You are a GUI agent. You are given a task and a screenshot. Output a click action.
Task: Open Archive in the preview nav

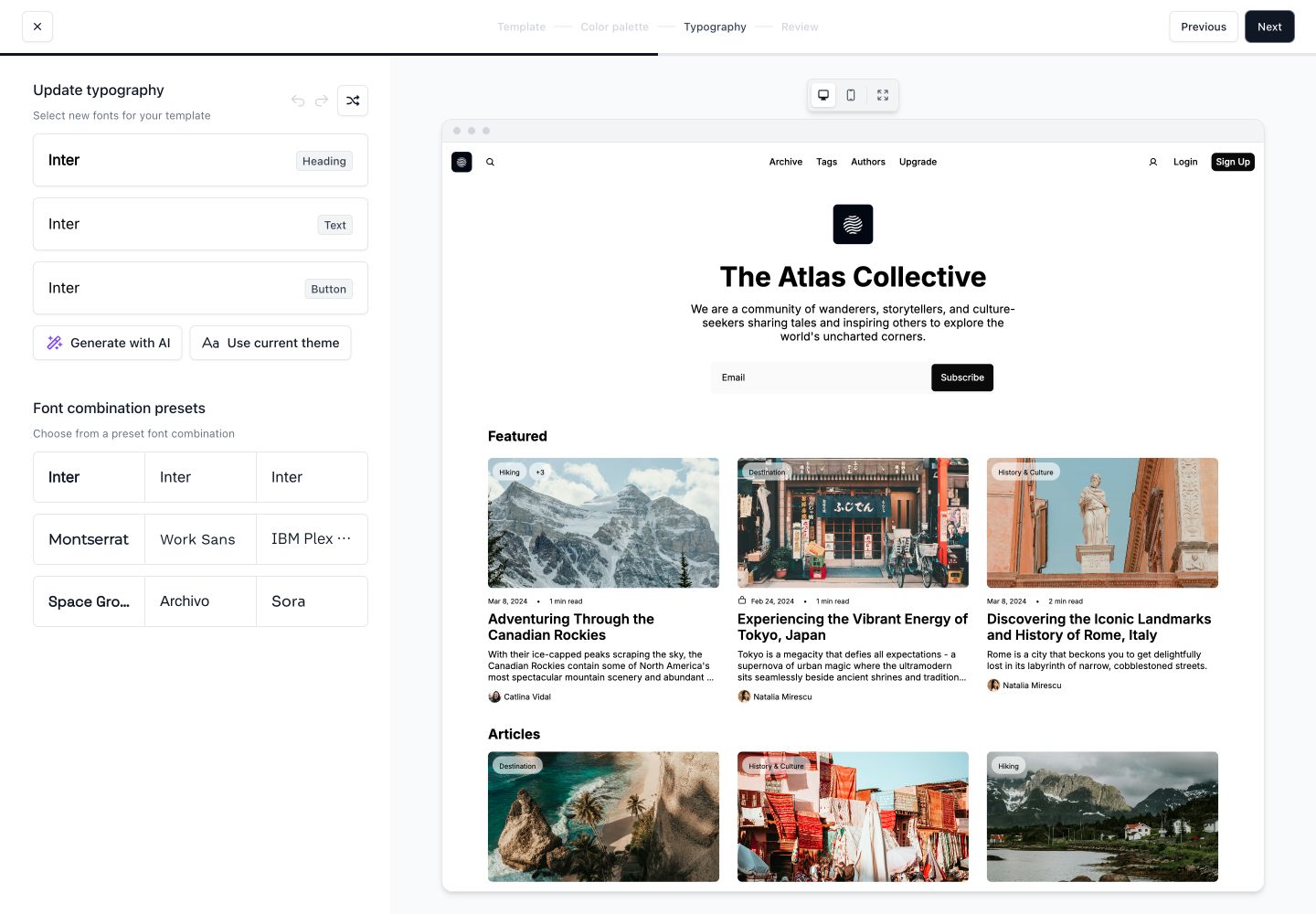(786, 162)
